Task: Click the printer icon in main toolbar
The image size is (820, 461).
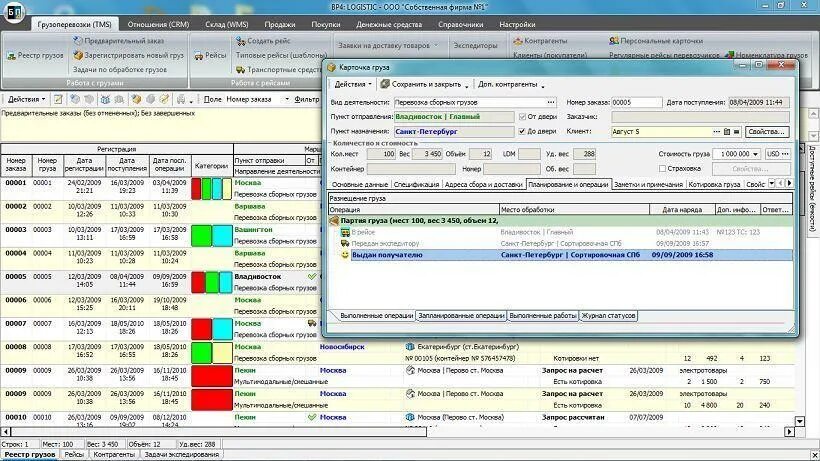Action: click(x=181, y=99)
